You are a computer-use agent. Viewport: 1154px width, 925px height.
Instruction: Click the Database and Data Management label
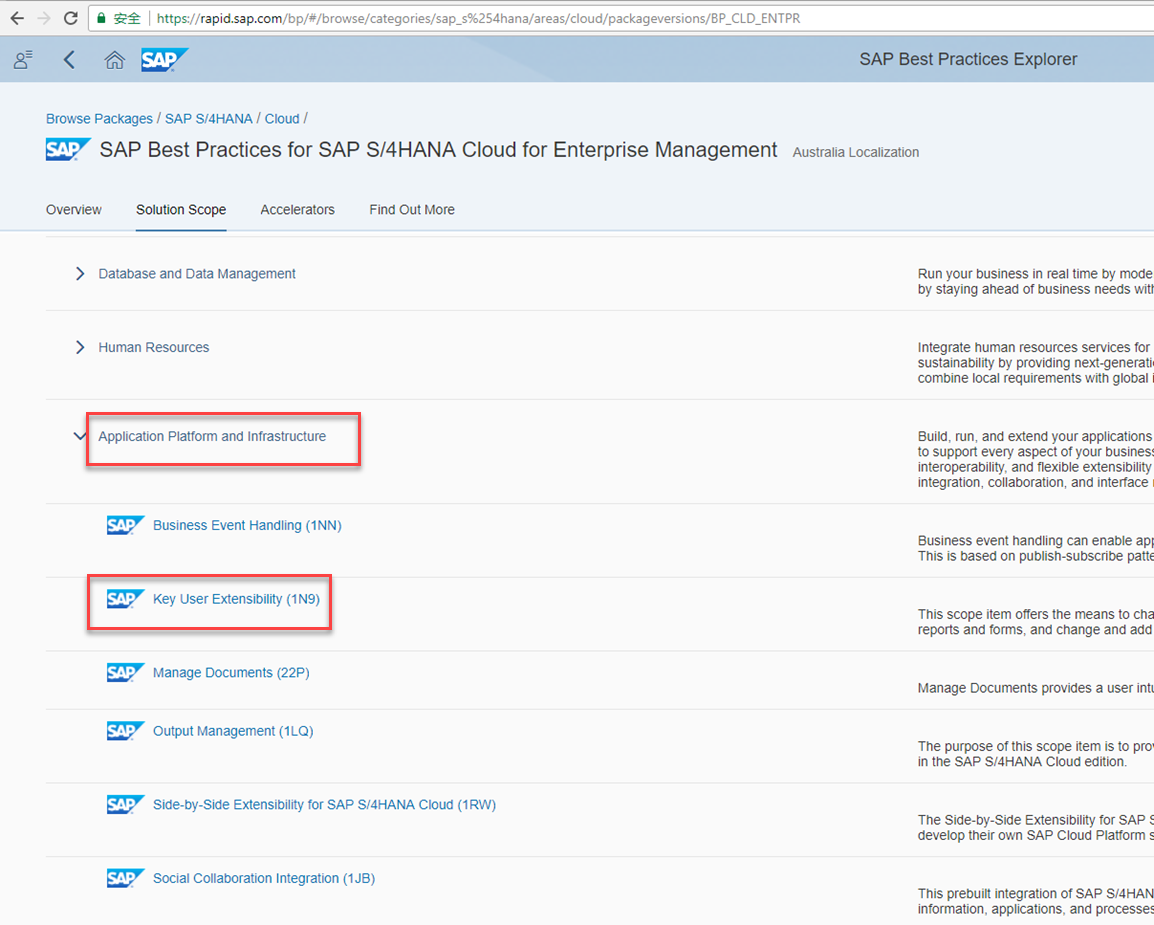pyautogui.click(x=197, y=274)
